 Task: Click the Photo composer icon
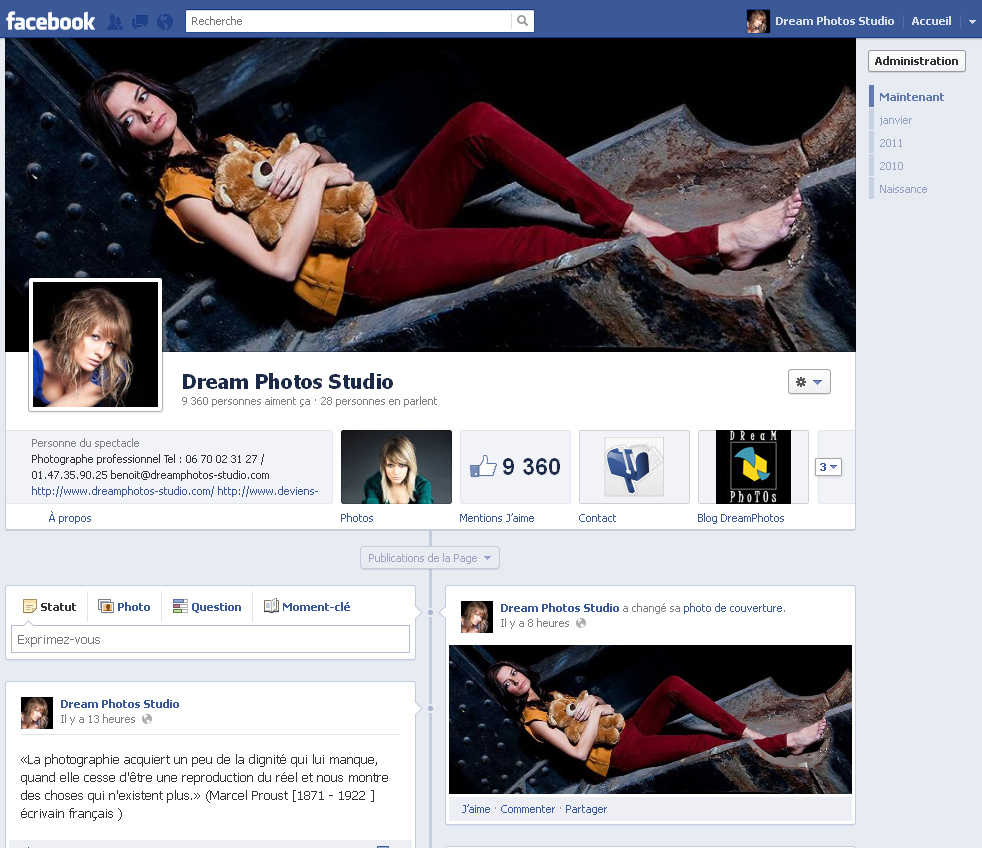pos(106,606)
